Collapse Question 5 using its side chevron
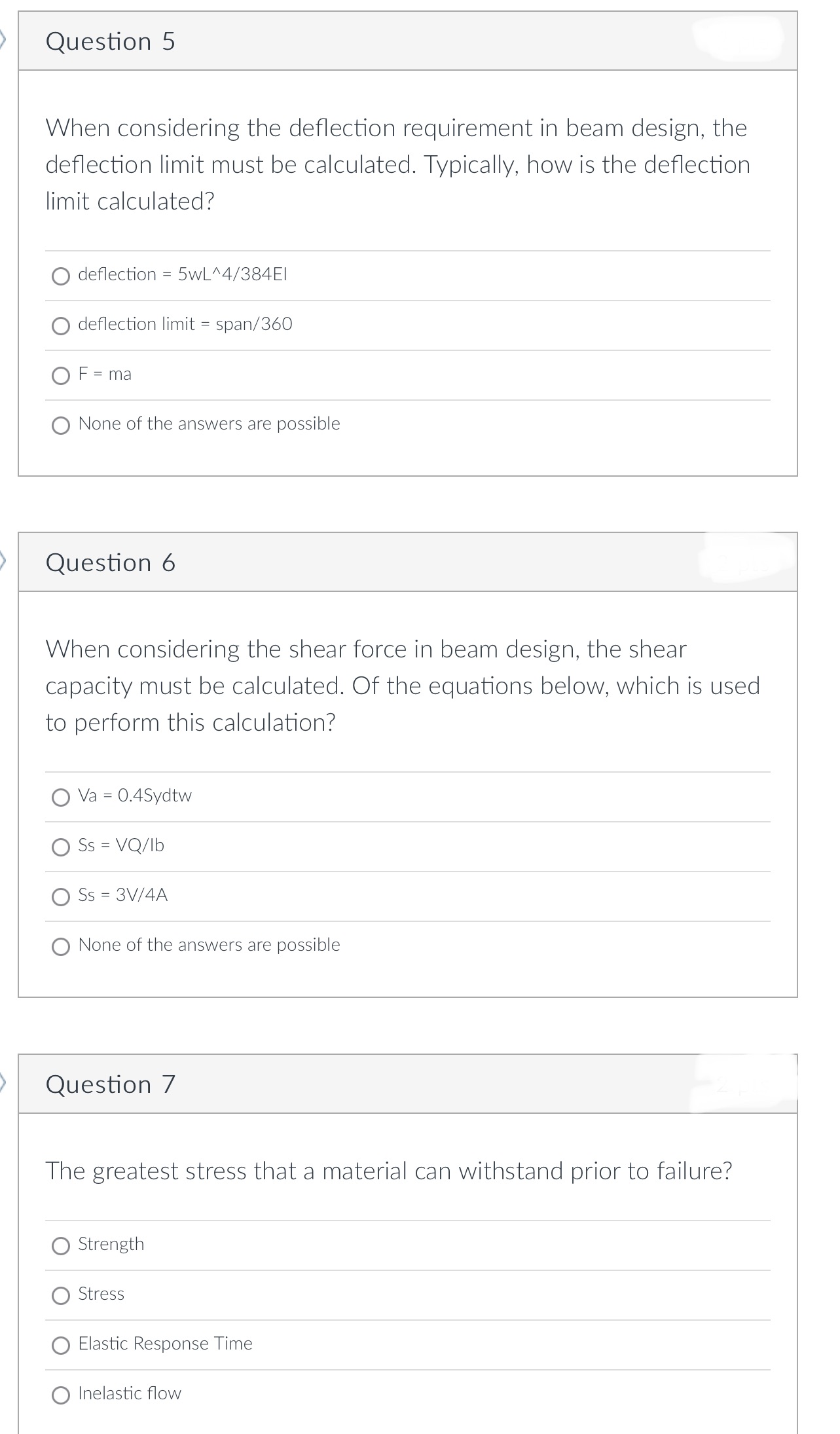This screenshot has width=840, height=1434. tap(4, 38)
